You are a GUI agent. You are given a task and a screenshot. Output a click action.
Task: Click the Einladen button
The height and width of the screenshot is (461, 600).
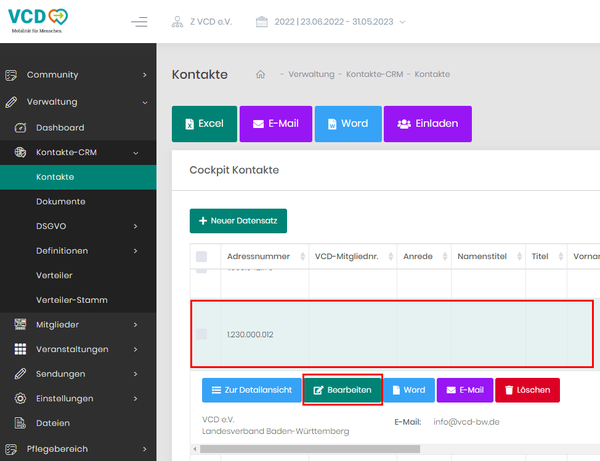[x=428, y=124]
